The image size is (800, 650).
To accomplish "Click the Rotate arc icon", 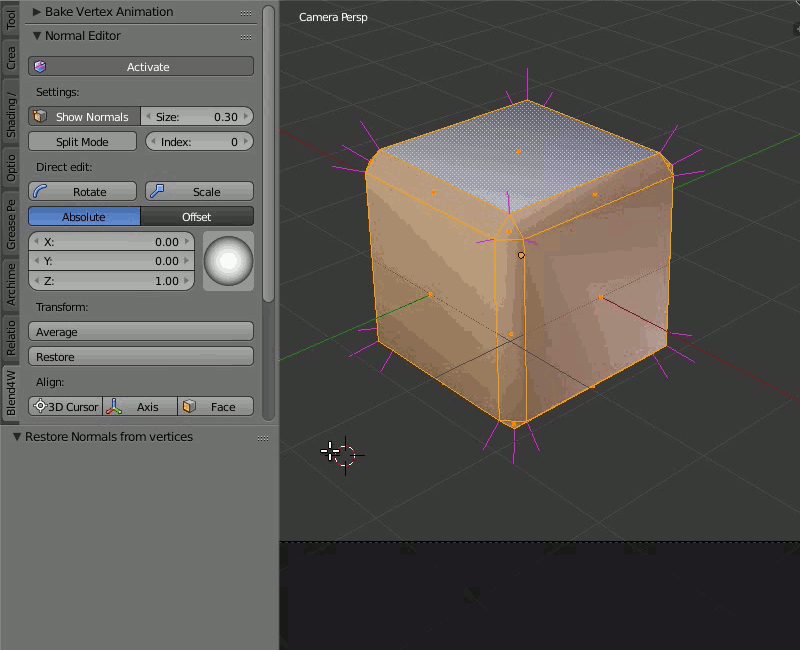I will coord(40,191).
